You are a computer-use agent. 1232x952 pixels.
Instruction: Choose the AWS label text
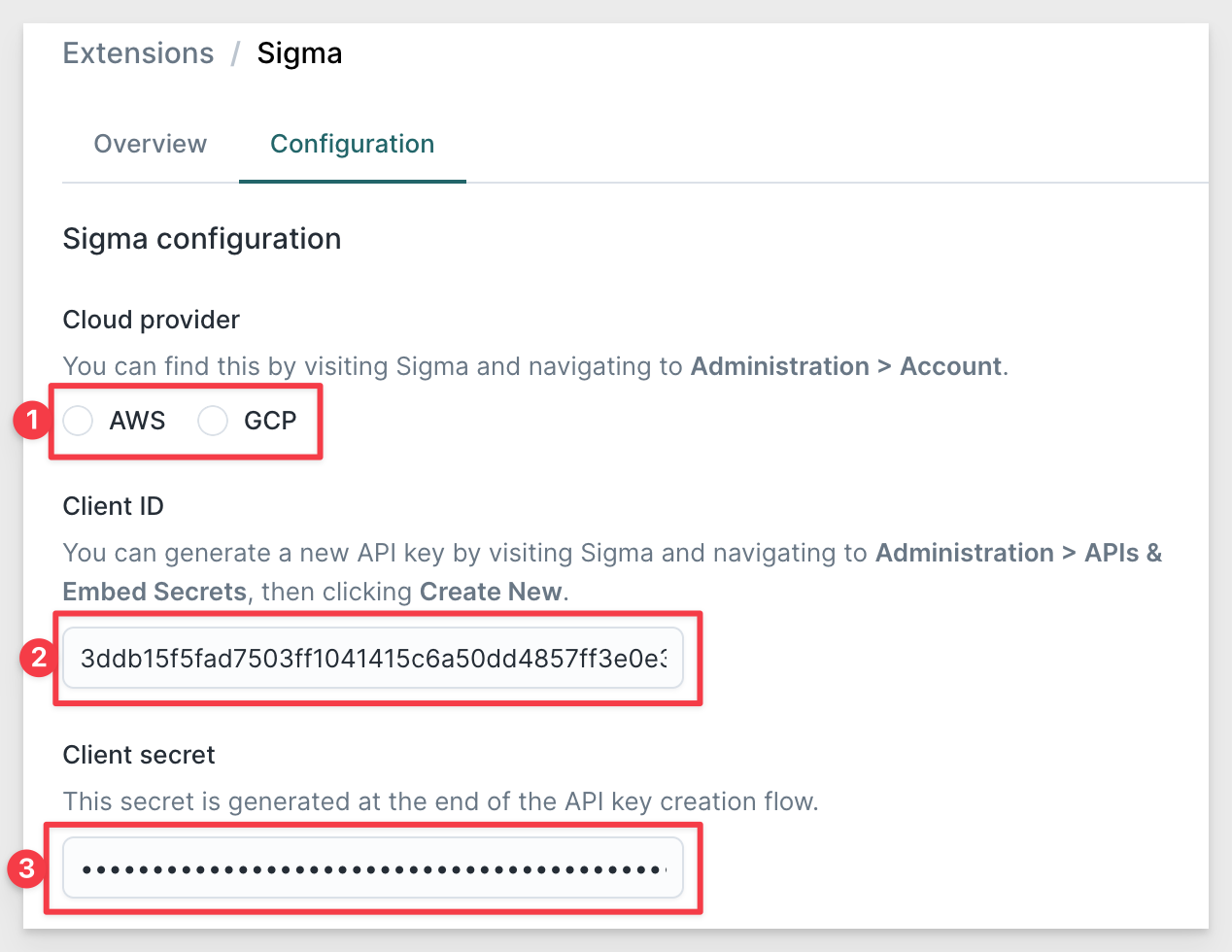[x=137, y=421]
